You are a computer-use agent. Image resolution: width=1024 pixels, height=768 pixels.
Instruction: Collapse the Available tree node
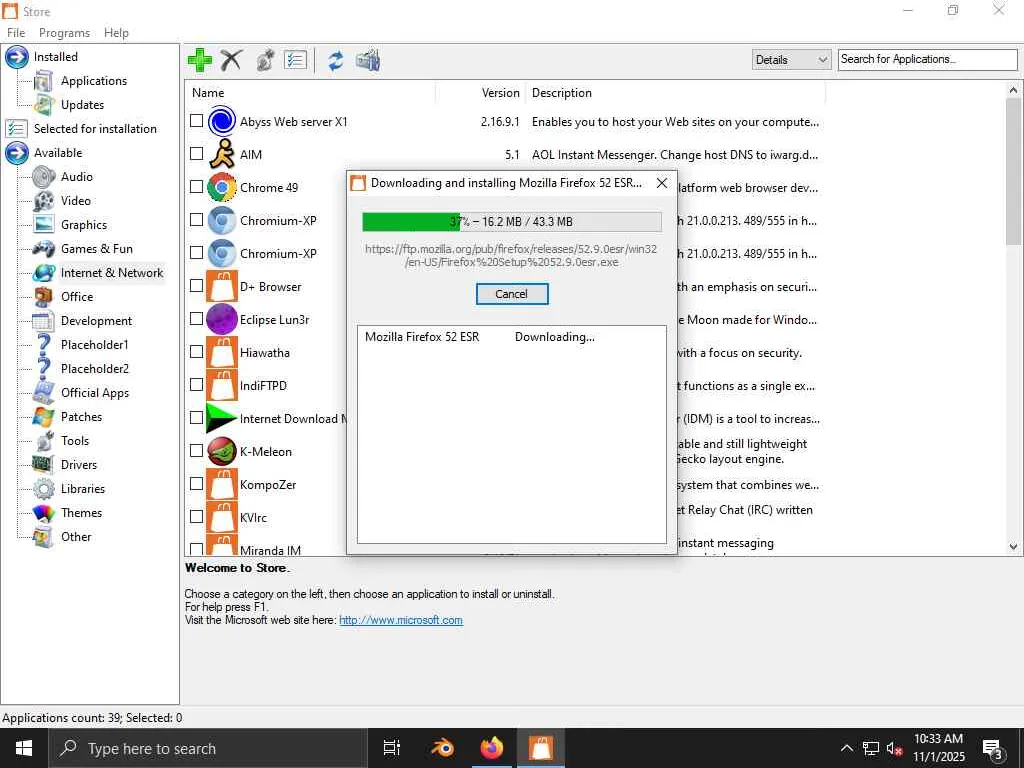[x=17, y=153]
